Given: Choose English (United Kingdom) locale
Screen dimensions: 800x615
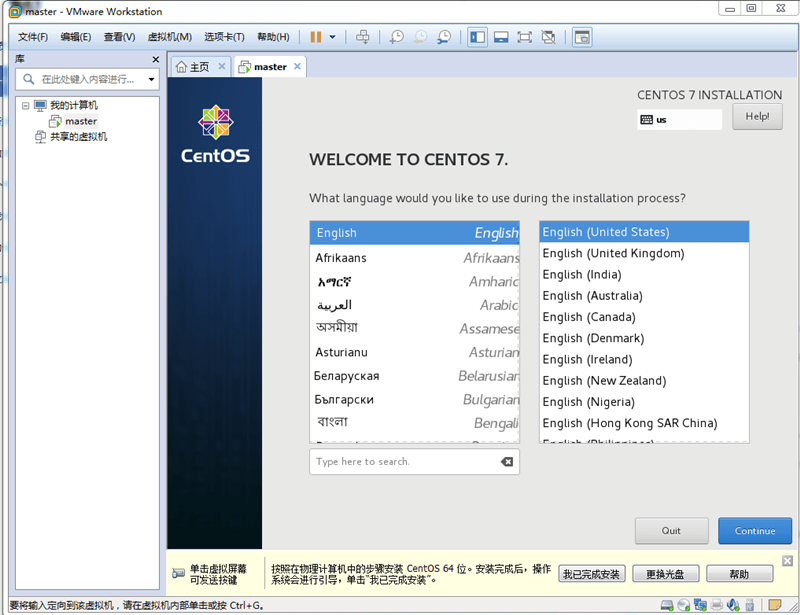Looking at the screenshot, I should 644,253.
